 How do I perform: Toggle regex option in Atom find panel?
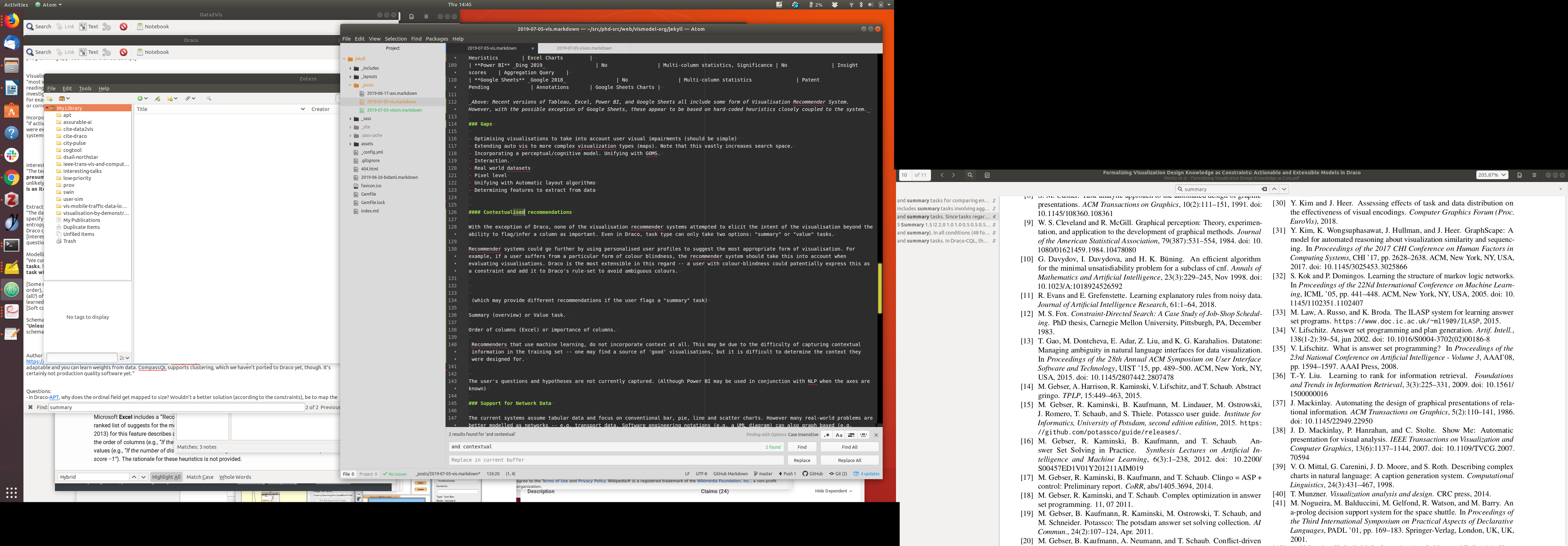coord(827,435)
